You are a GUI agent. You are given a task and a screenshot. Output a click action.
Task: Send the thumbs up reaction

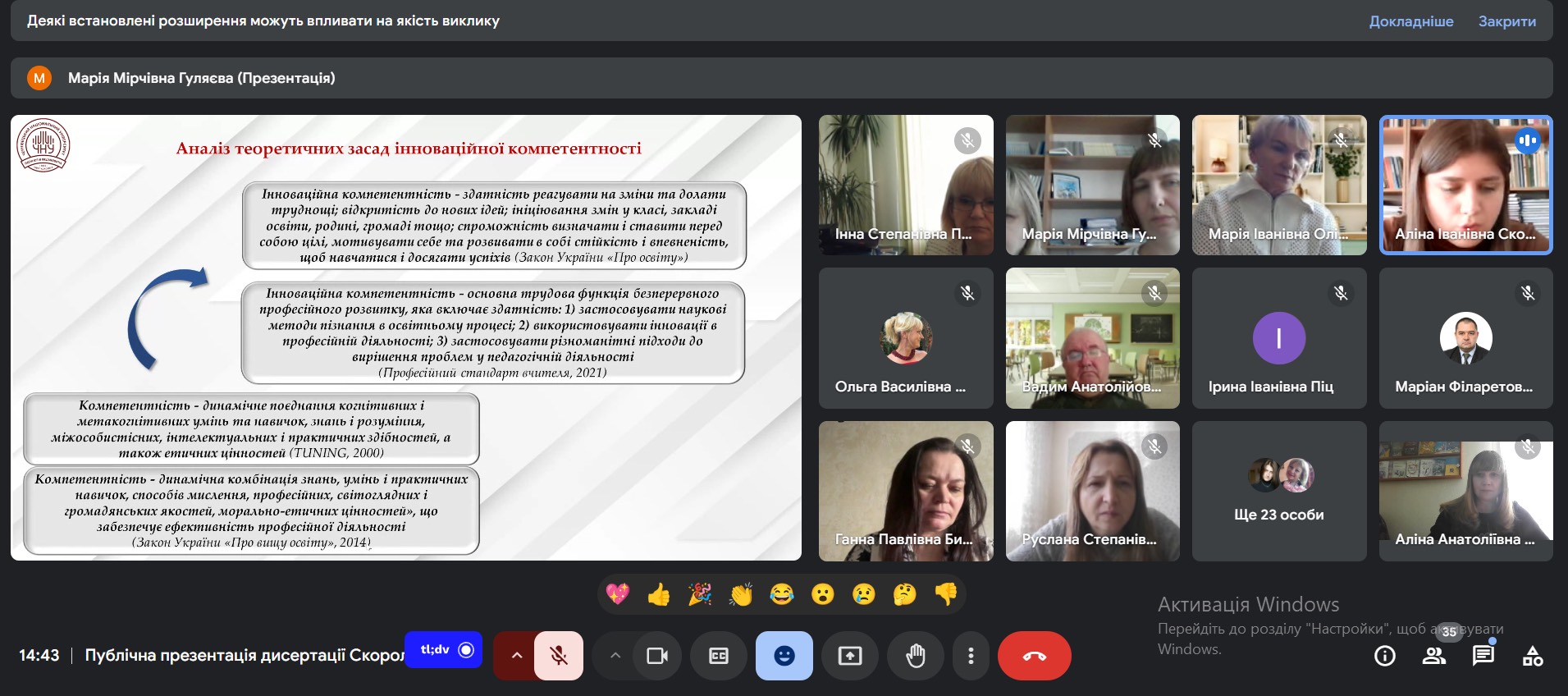(x=659, y=594)
